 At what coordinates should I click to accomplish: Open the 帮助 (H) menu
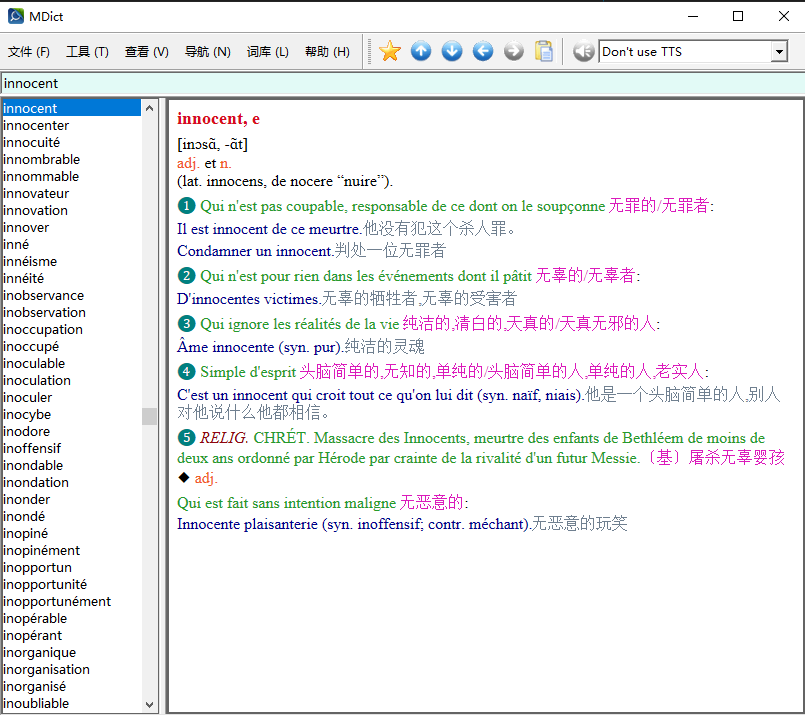pyautogui.click(x=327, y=52)
